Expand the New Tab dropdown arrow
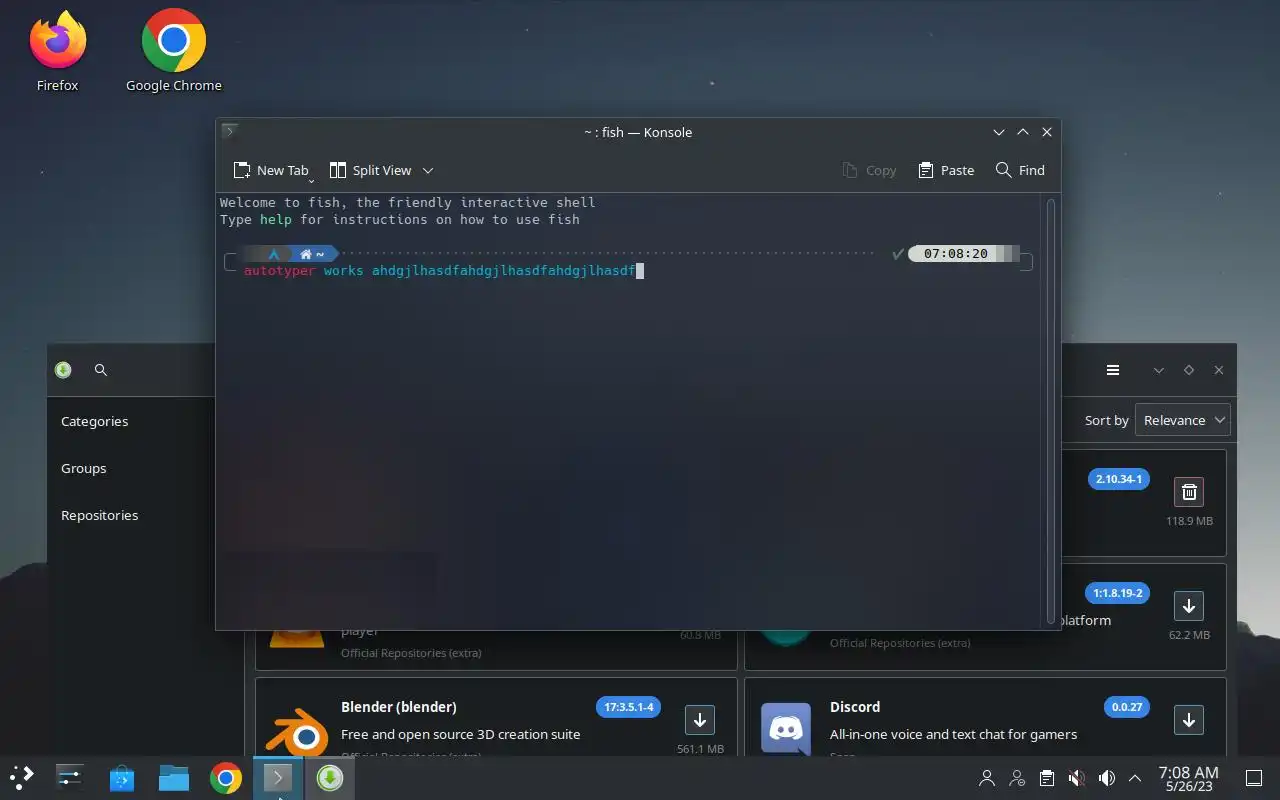 312,179
